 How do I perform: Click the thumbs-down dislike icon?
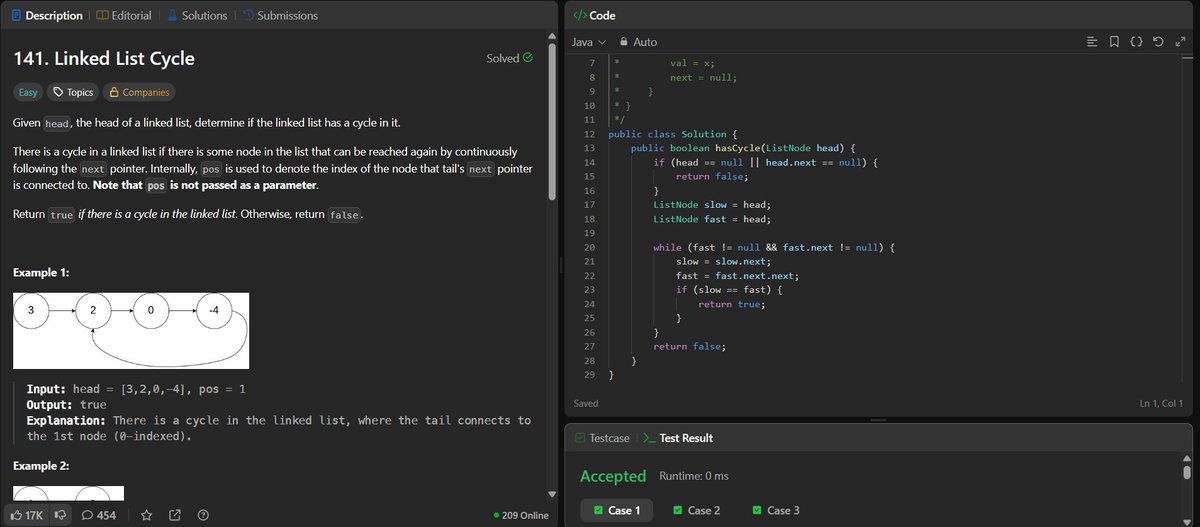[x=60, y=515]
